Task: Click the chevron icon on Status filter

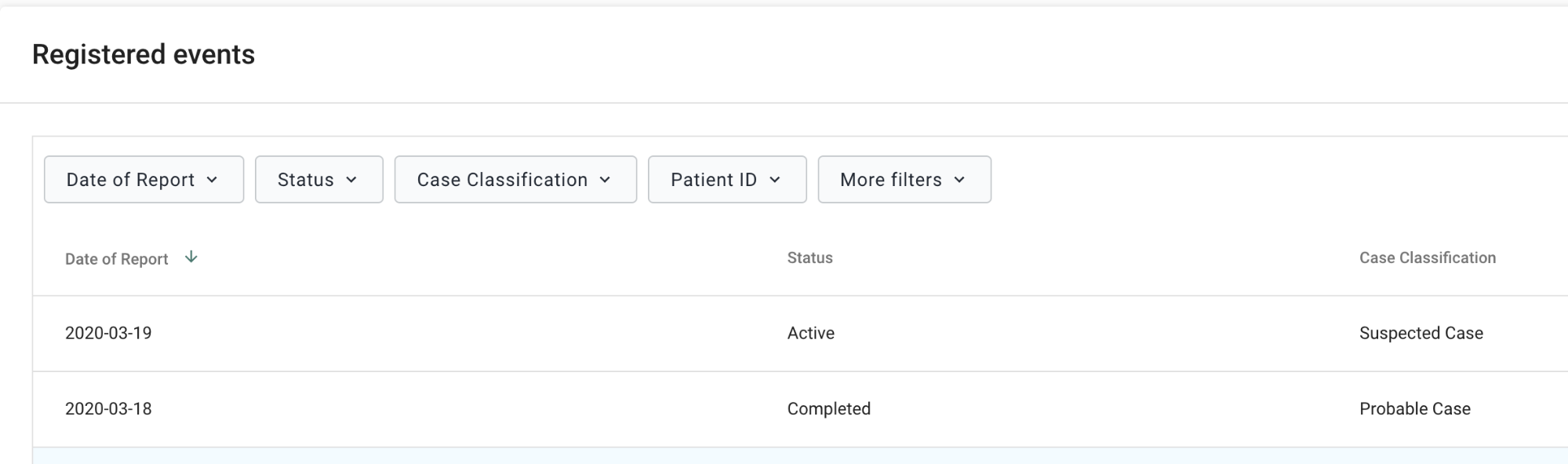Action: (x=351, y=180)
